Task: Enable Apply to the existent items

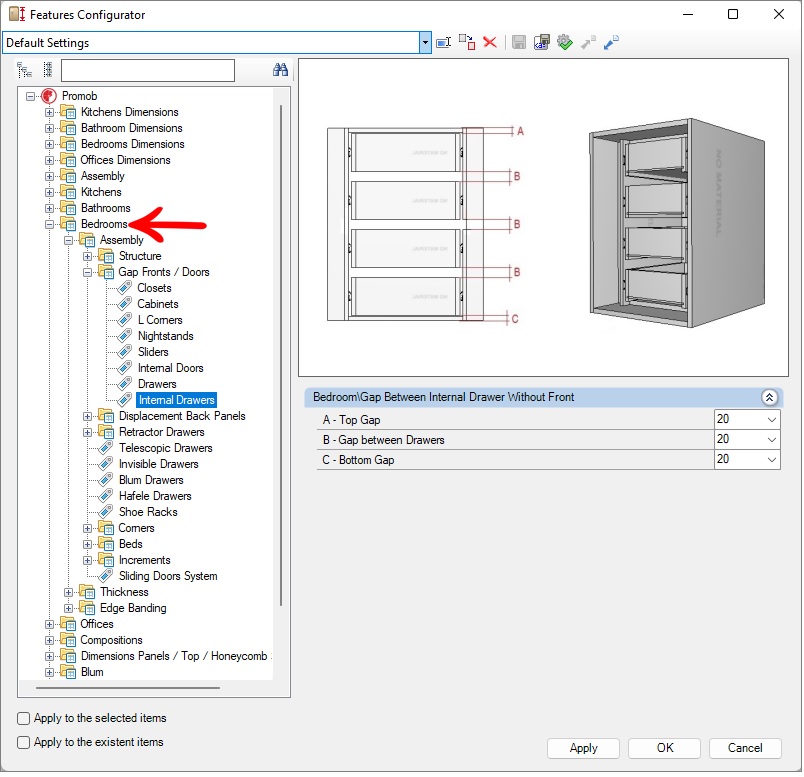Action: click(24, 742)
